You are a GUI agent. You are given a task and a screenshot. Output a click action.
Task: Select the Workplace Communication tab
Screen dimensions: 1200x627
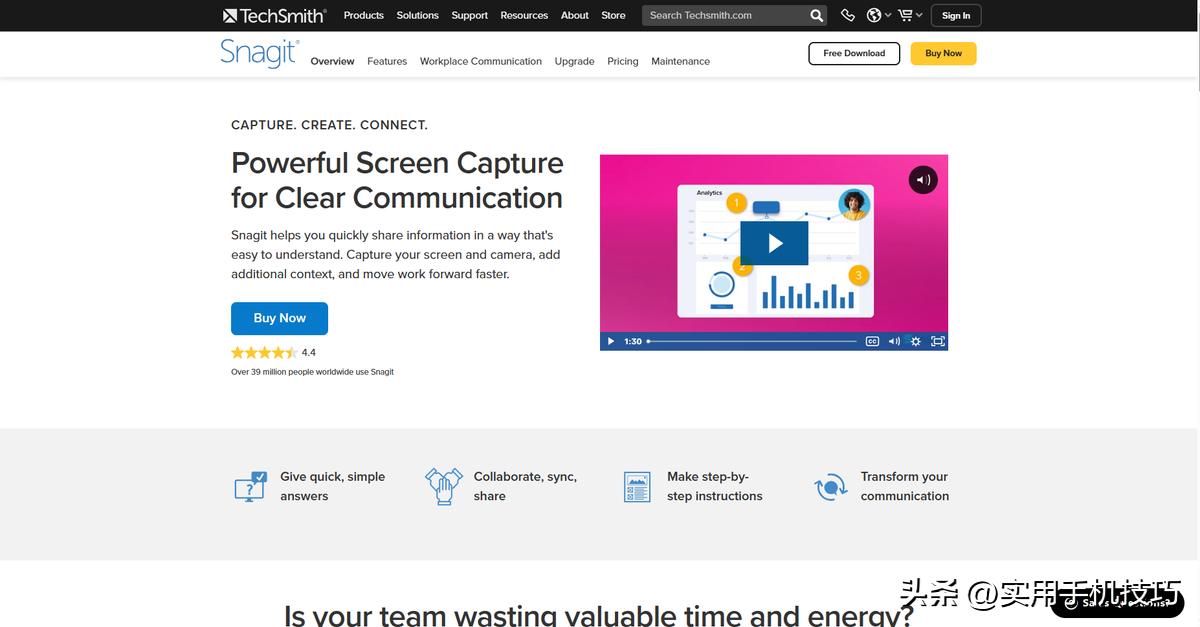(481, 61)
